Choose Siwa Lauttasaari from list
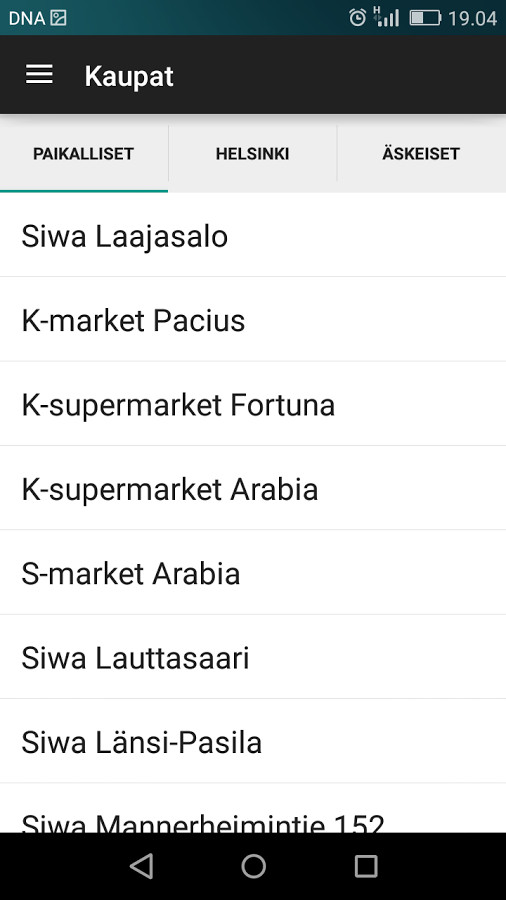The width and height of the screenshot is (506, 900). (x=253, y=657)
